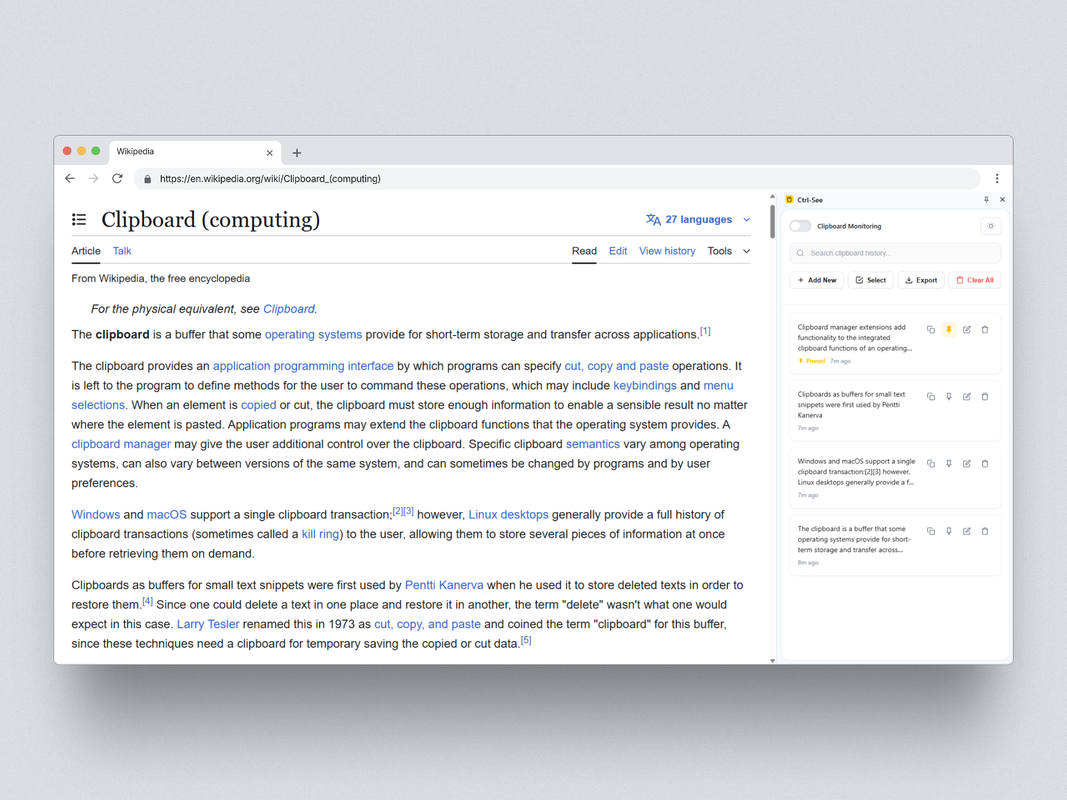Open the italic 'Clipboard' disambiguation link
1067x800 pixels.
pos(289,309)
